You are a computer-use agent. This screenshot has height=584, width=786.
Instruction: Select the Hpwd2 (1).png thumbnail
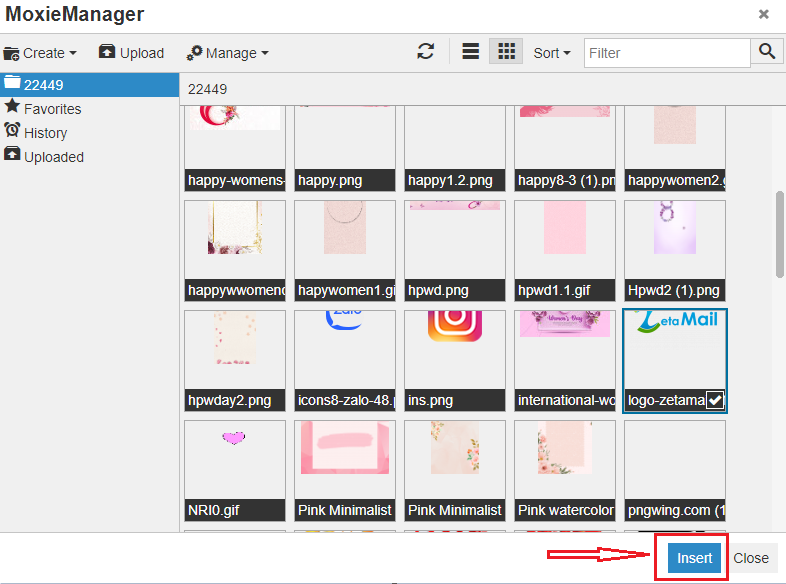[x=675, y=251]
